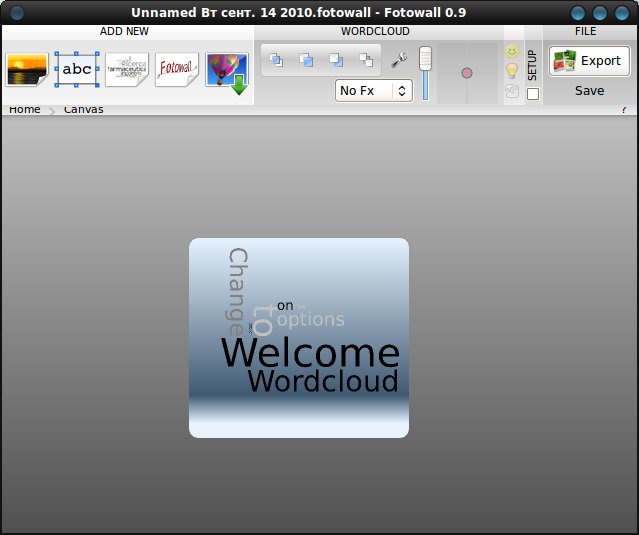
Task: Click the Export button
Action: pyautogui.click(x=589, y=61)
